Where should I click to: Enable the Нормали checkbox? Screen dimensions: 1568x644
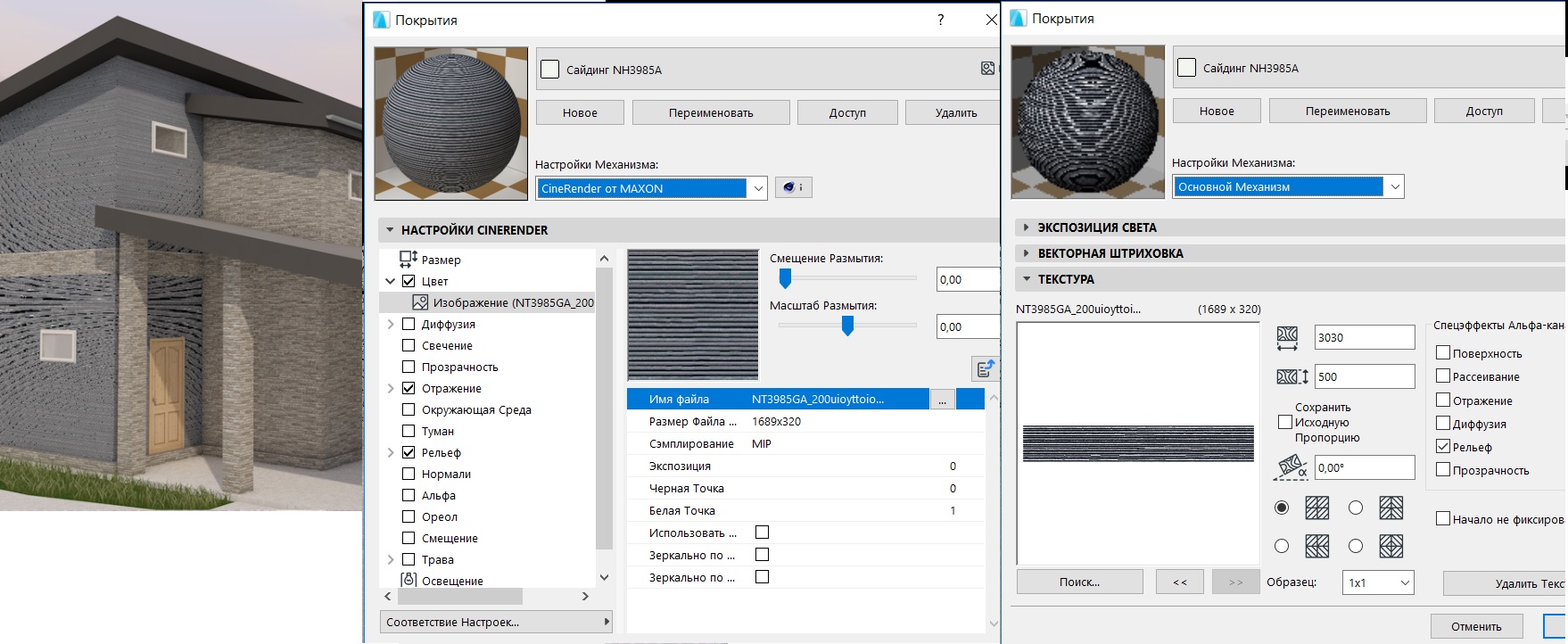point(409,474)
